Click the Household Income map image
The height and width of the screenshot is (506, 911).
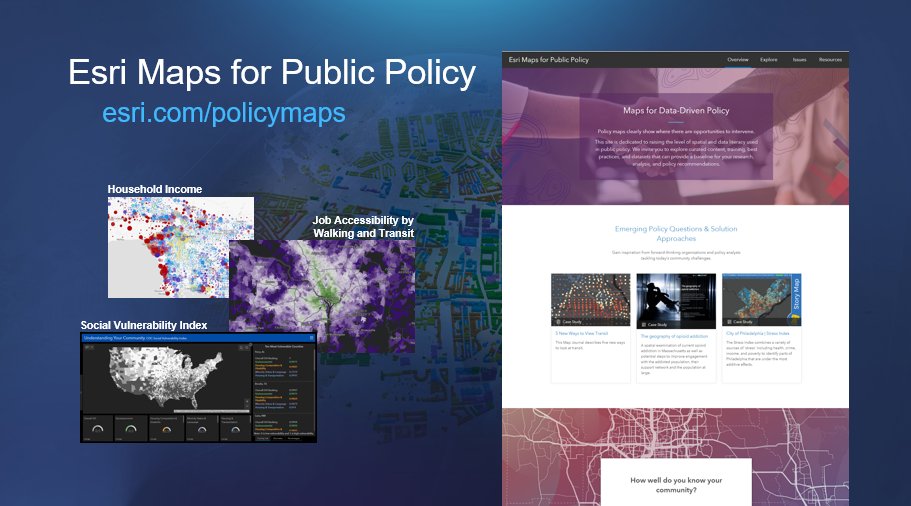point(168,247)
